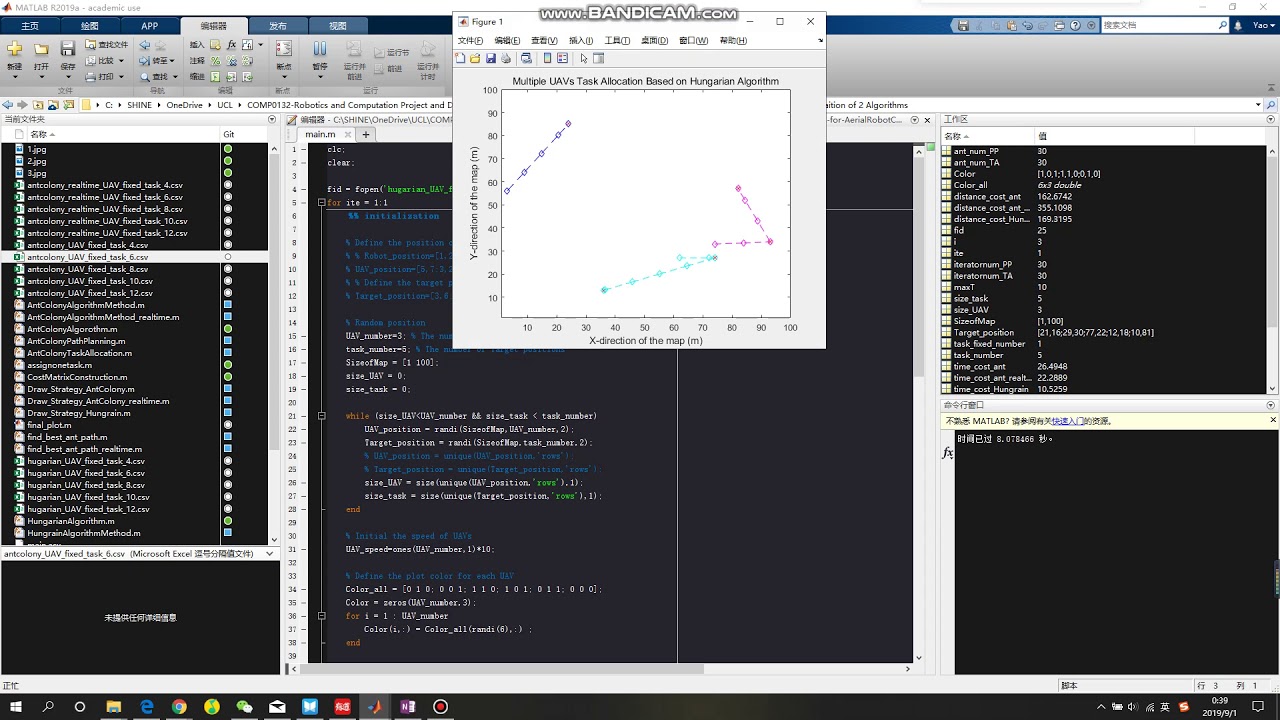Click the UCL folder in address path
The image size is (1280, 720).
pos(225,105)
